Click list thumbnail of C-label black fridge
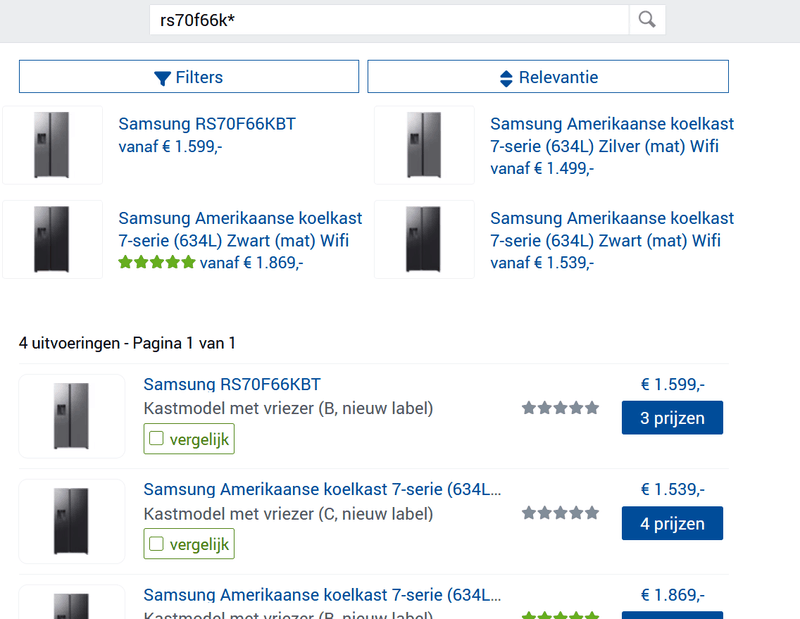Image resolution: width=800 pixels, height=619 pixels. click(x=72, y=521)
